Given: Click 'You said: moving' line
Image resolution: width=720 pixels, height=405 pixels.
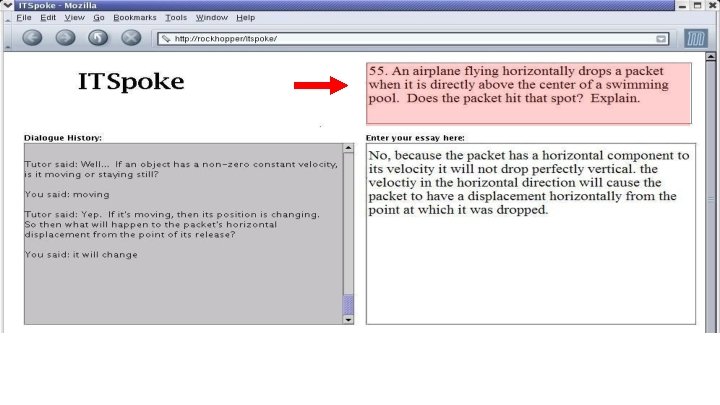Looking at the screenshot, I should (67, 194).
